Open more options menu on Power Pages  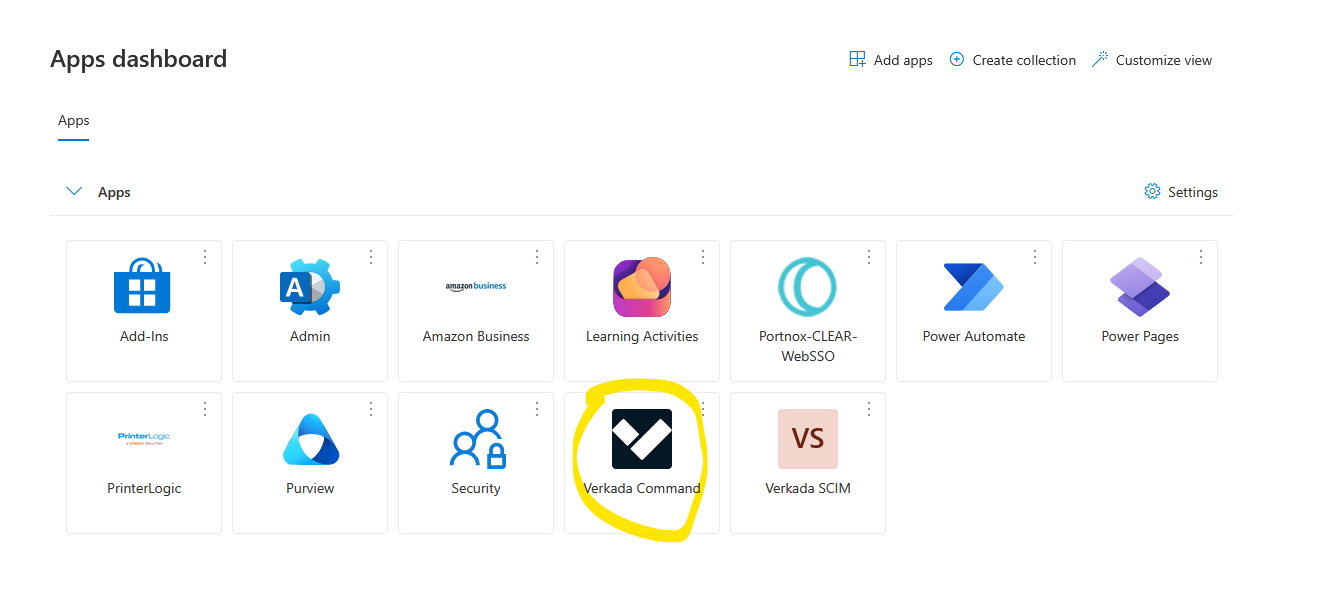click(1201, 257)
